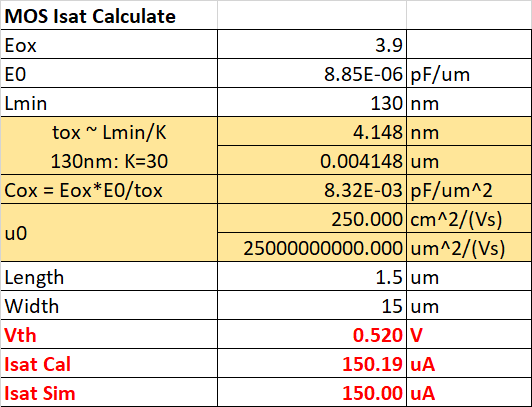Select the tox ~ Lmin/K label cell
Screen dimensions: 532x407
pos(109,146)
